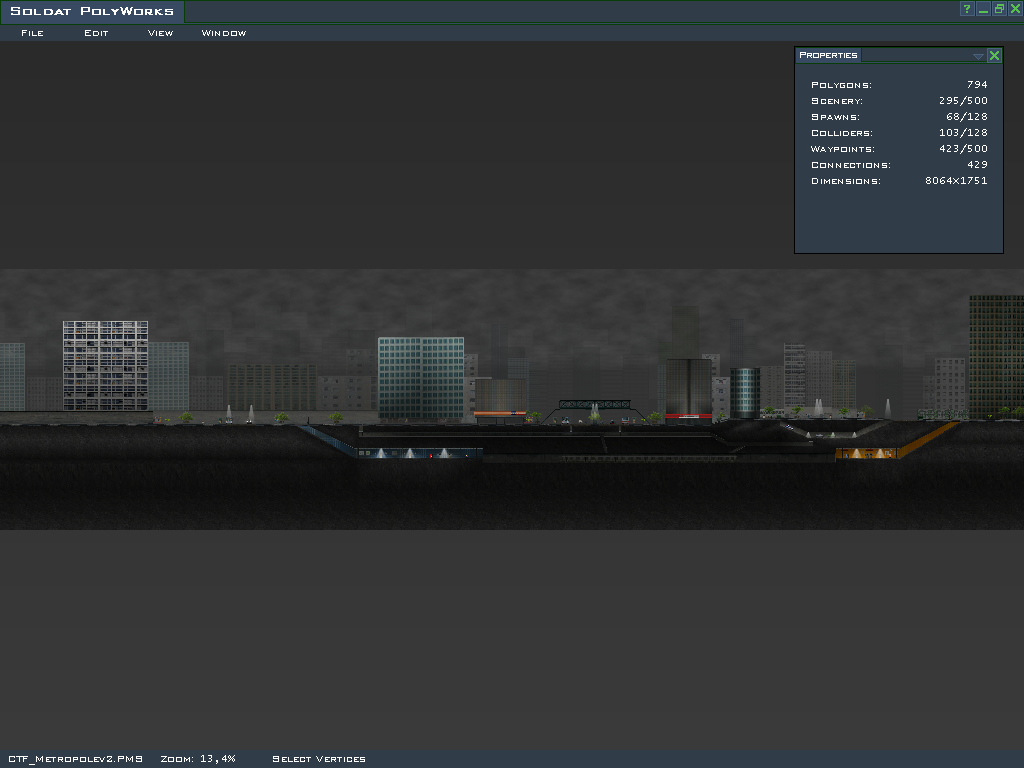Click the Soldat PolyWorks title label
The image size is (1024, 768).
click(91, 12)
